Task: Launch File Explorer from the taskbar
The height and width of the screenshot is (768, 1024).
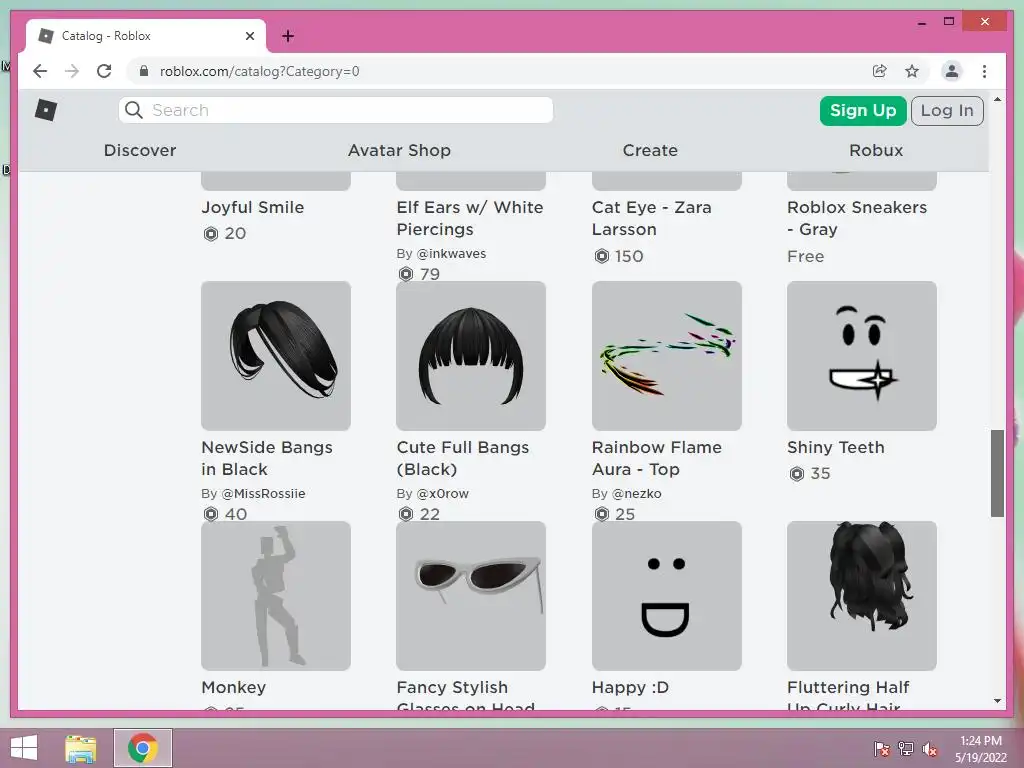Action: coord(81,748)
